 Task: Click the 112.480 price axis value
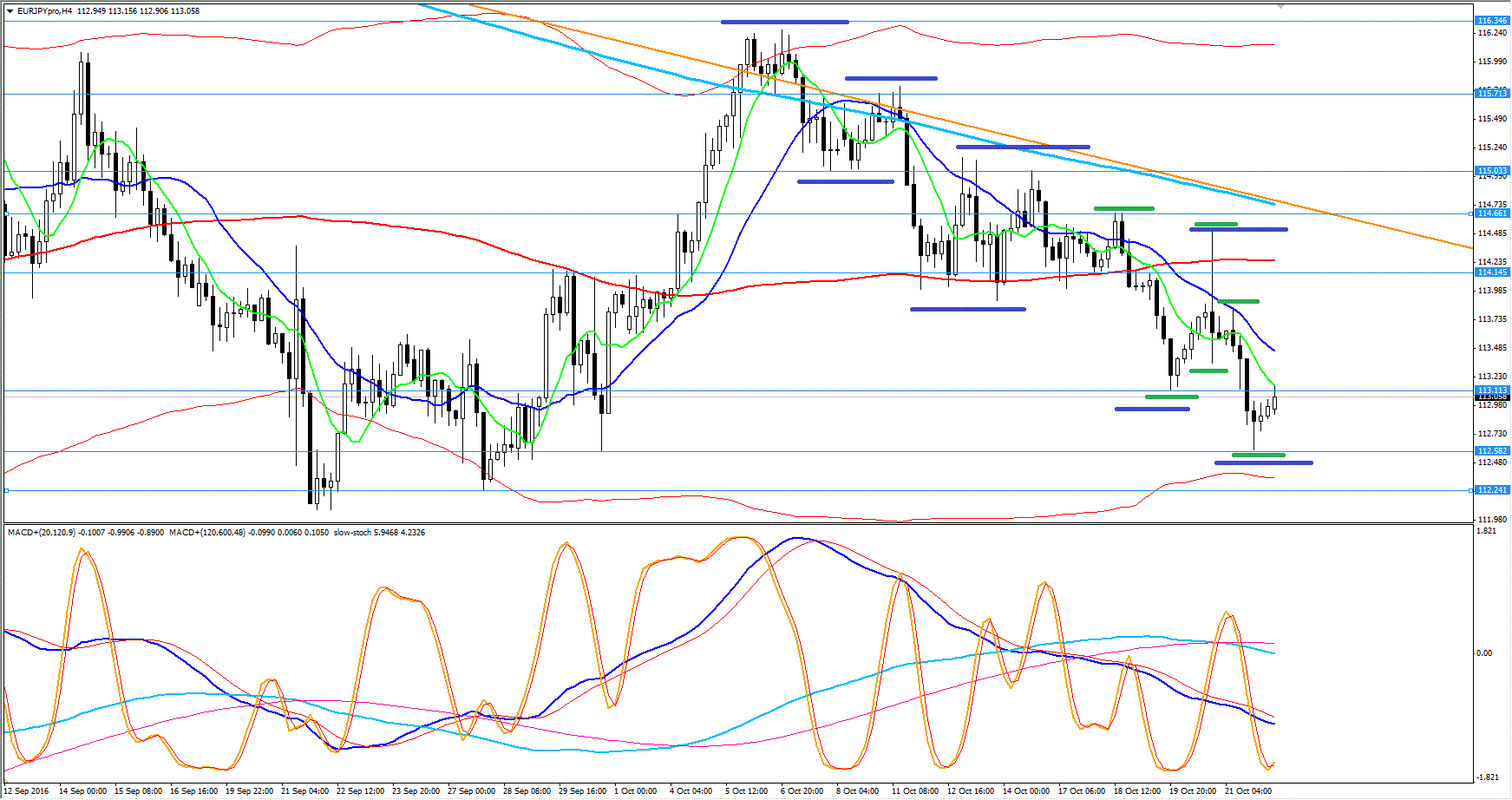pos(1491,462)
